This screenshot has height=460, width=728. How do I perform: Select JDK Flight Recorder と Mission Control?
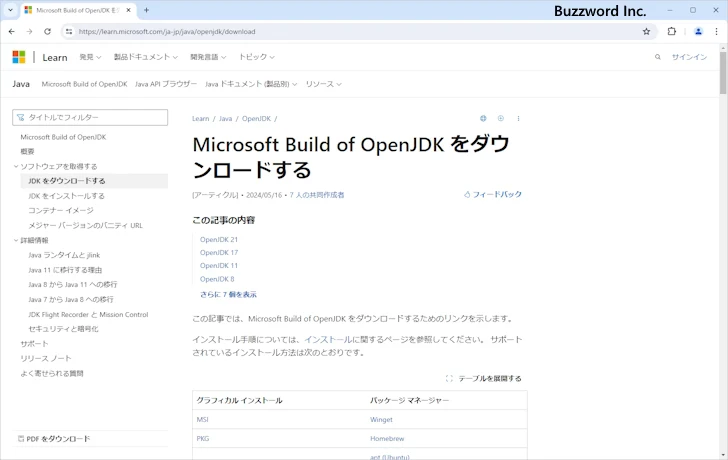pos(88,314)
